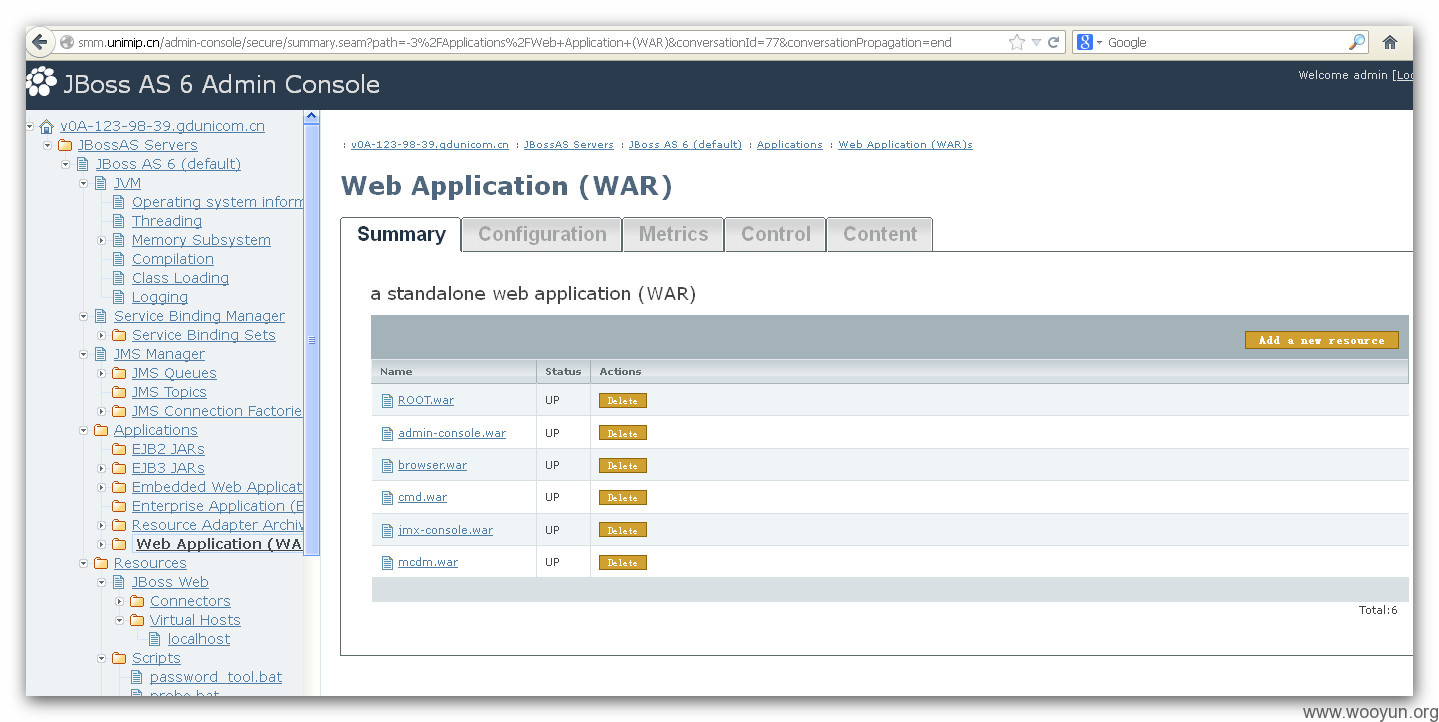Open the URL history dropdown arrow
1439x722 pixels.
1037,42
